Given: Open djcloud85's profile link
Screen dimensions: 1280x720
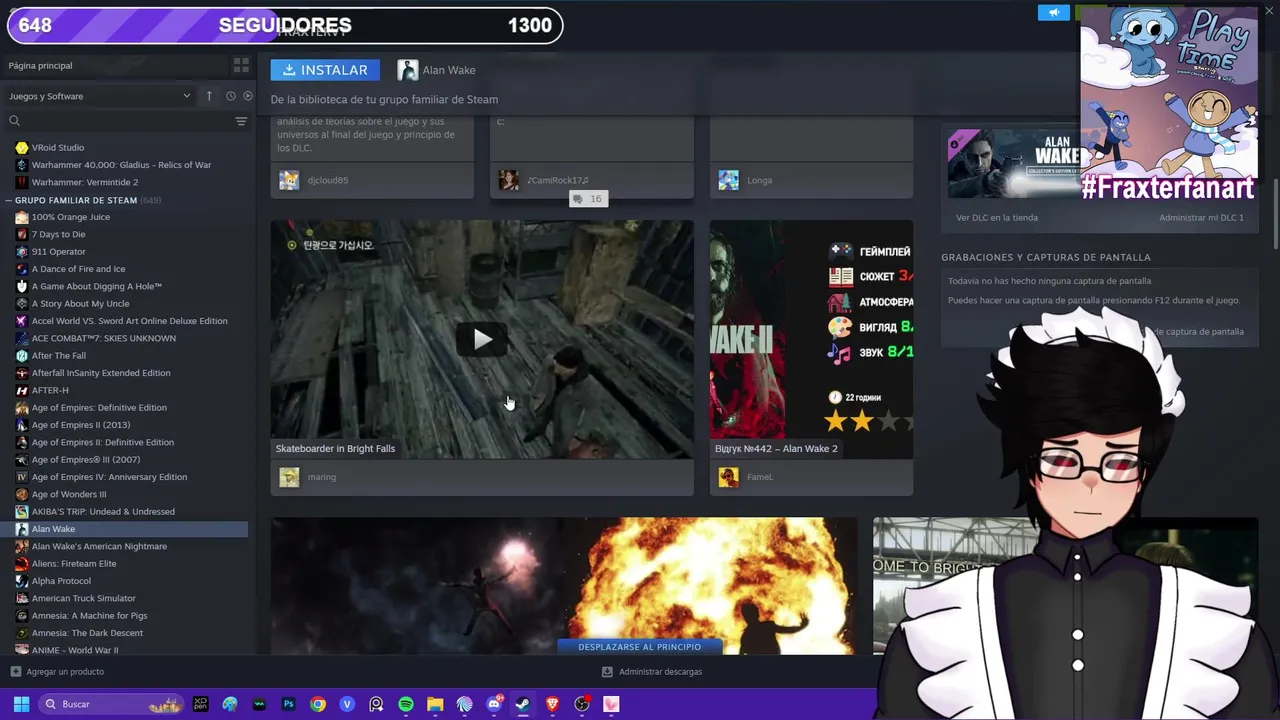Looking at the screenshot, I should tap(327, 180).
